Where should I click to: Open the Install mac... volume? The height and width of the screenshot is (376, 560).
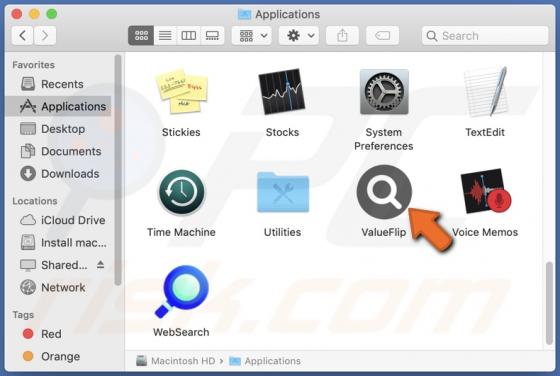tap(59, 243)
